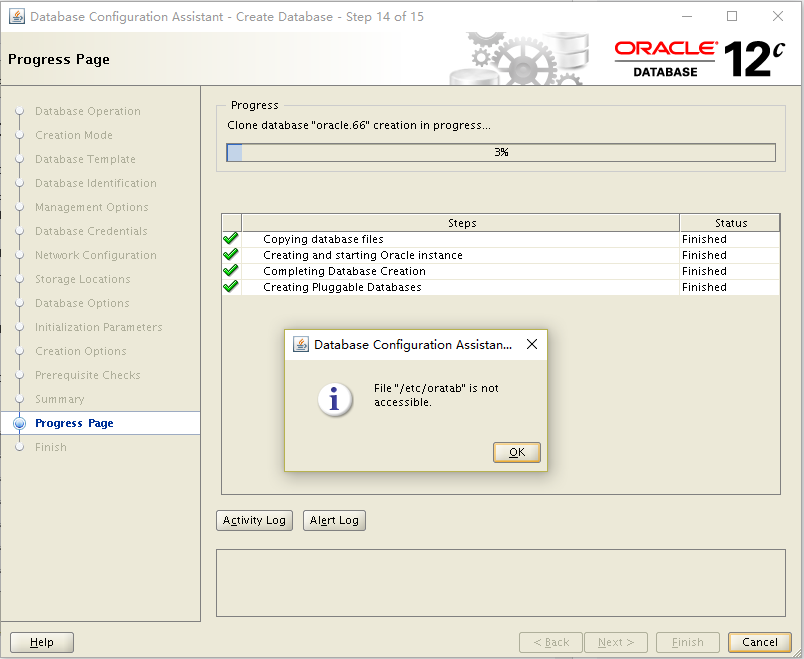The height and width of the screenshot is (659, 804).
Task: Click the Steps column header
Action: coord(461,223)
